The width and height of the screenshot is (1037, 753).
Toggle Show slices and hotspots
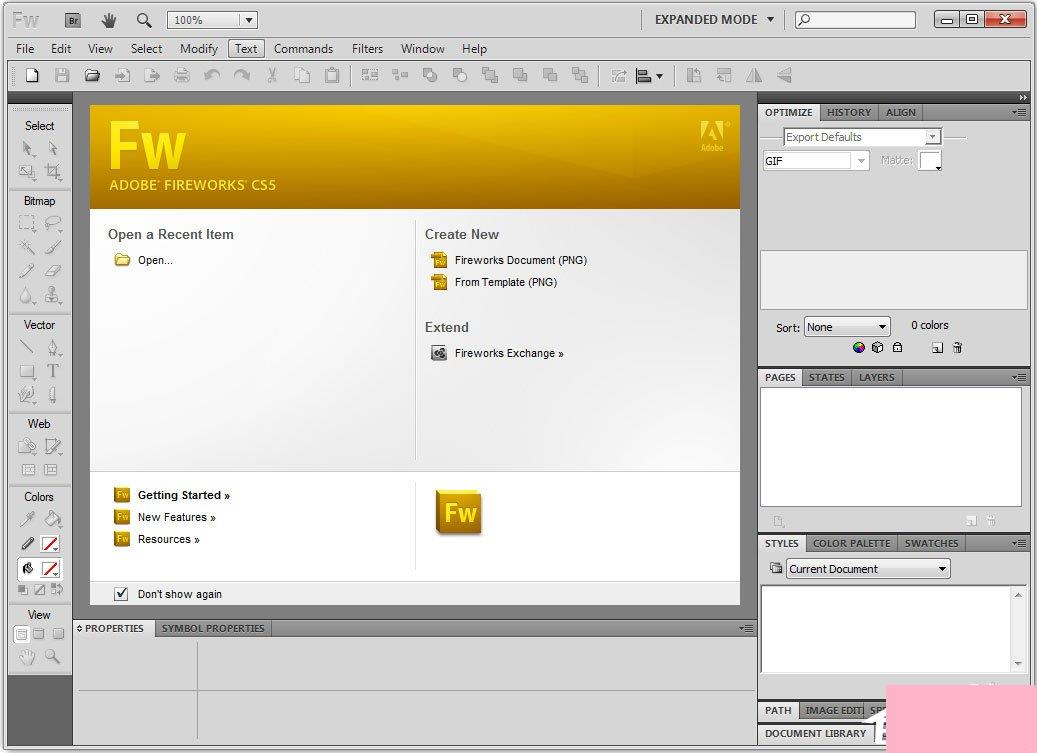51,470
